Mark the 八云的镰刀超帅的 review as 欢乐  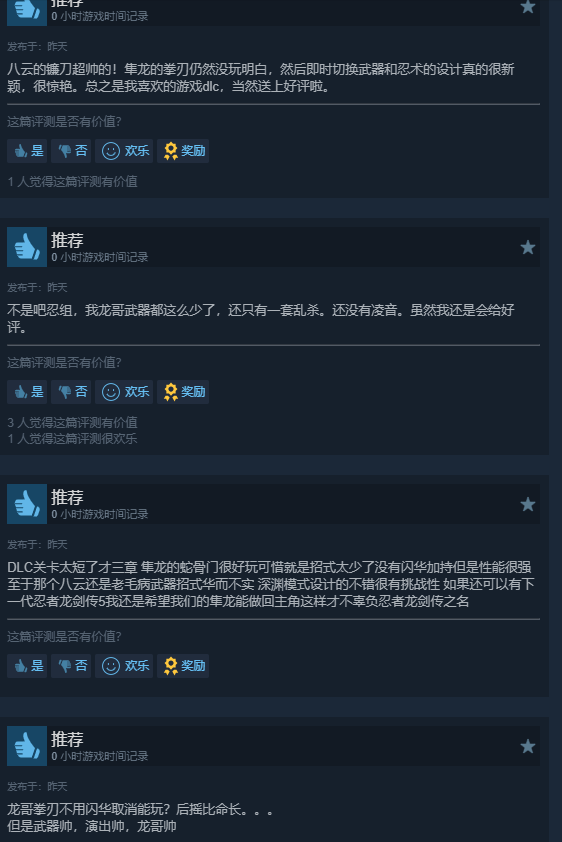click(x=124, y=151)
